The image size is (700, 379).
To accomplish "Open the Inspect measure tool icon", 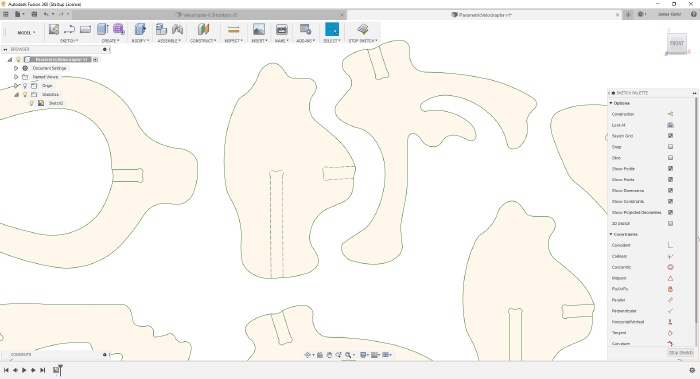I will click(233, 29).
